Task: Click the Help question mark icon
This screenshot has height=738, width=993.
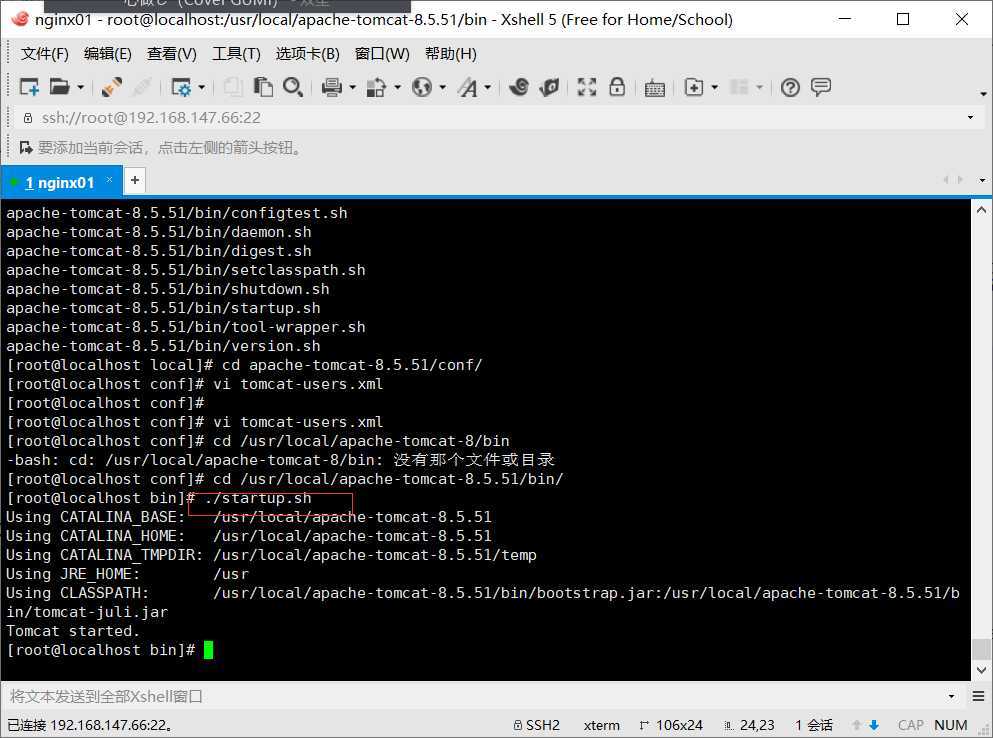Action: point(791,88)
